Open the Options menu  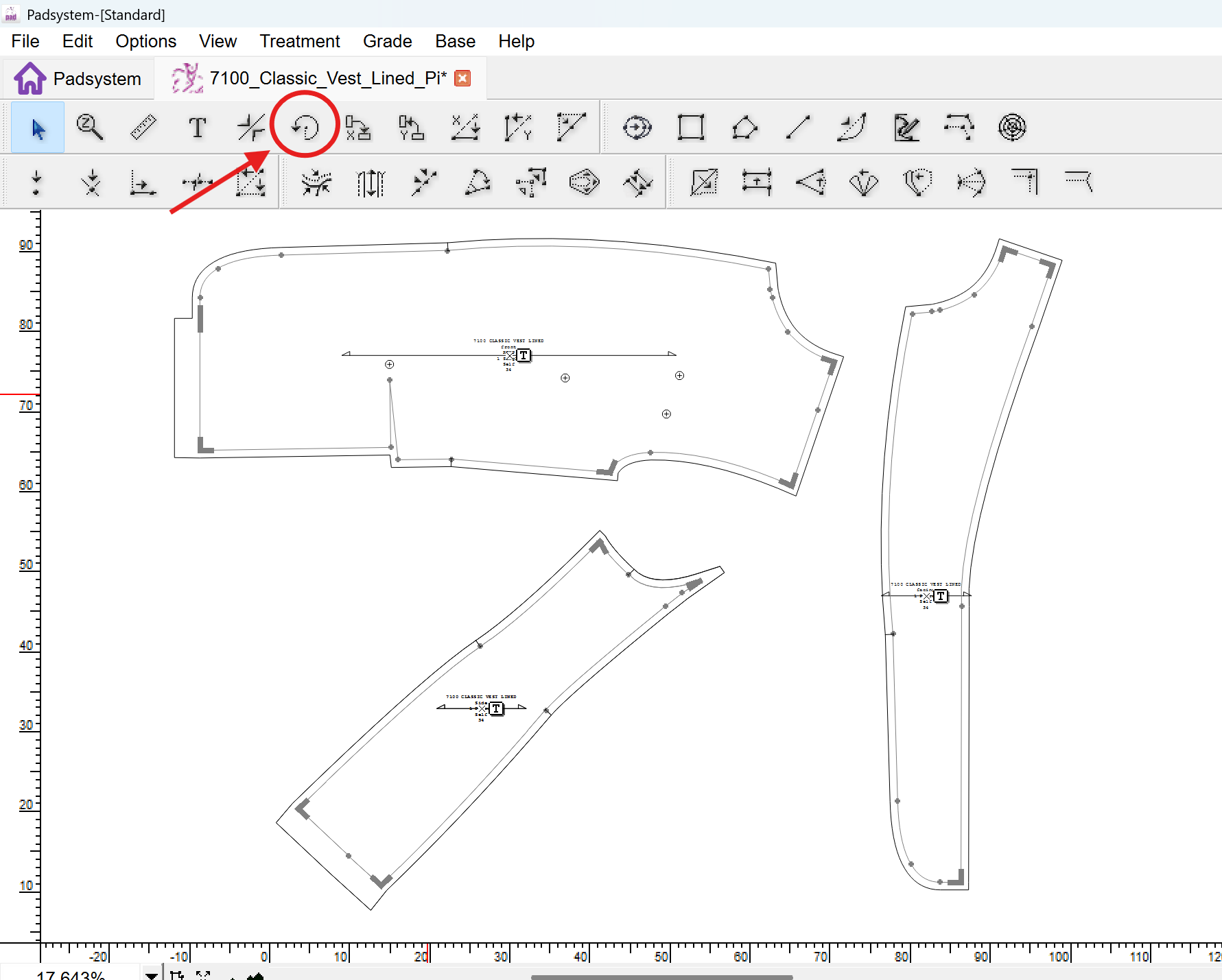tap(145, 41)
